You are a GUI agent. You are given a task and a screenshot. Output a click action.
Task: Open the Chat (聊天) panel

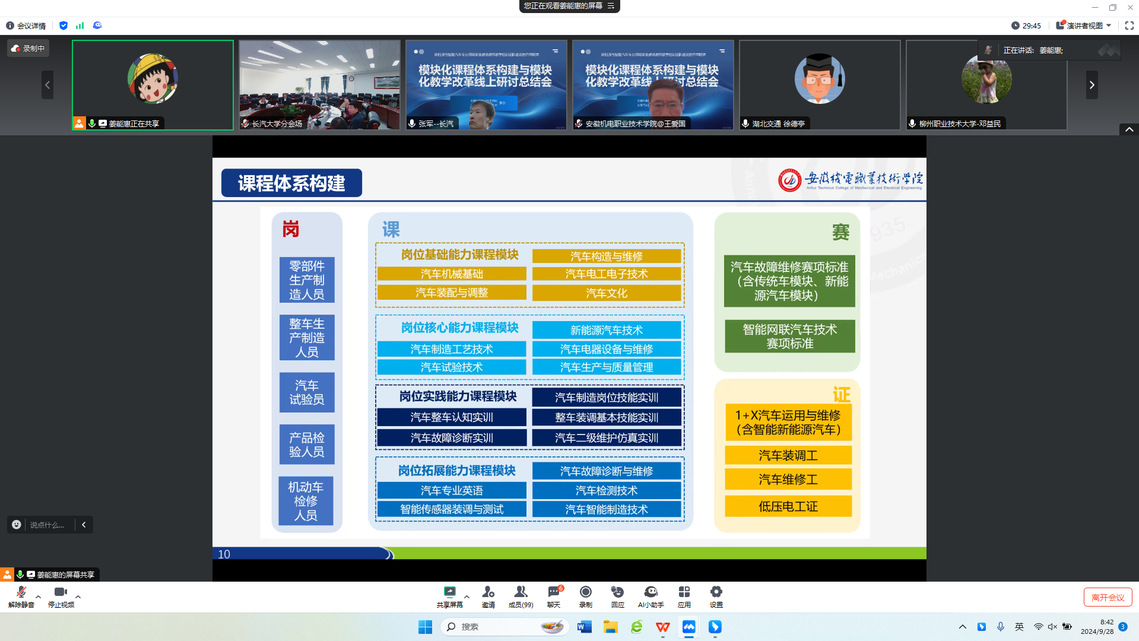click(553, 596)
